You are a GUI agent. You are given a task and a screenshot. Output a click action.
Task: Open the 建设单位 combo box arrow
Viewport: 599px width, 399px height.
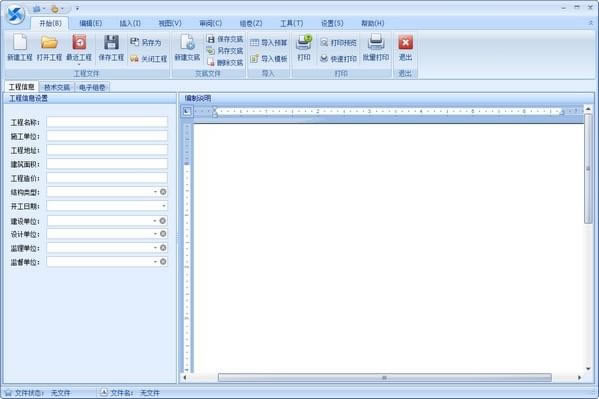155,221
